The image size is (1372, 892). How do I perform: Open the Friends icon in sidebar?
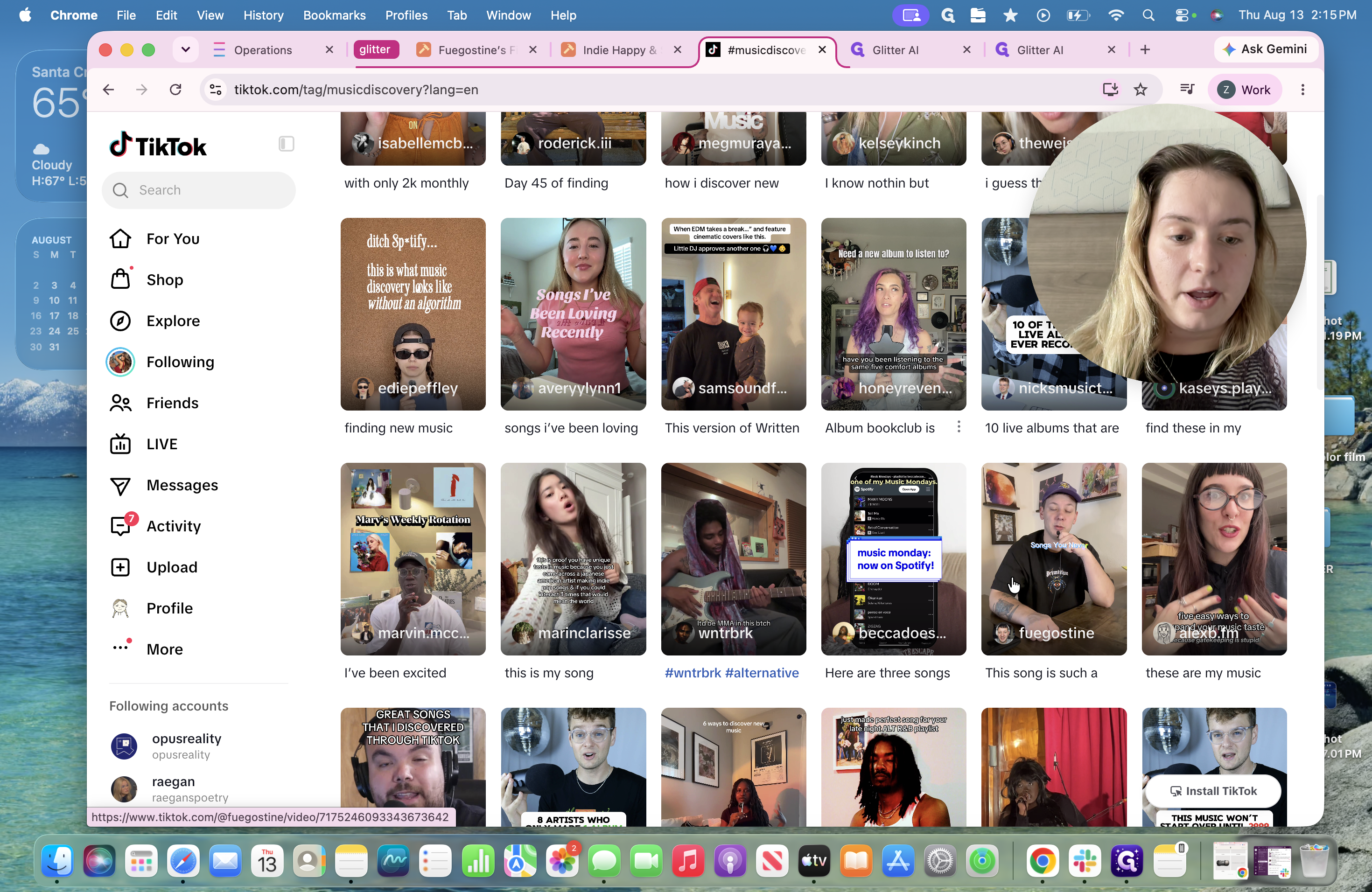(120, 403)
